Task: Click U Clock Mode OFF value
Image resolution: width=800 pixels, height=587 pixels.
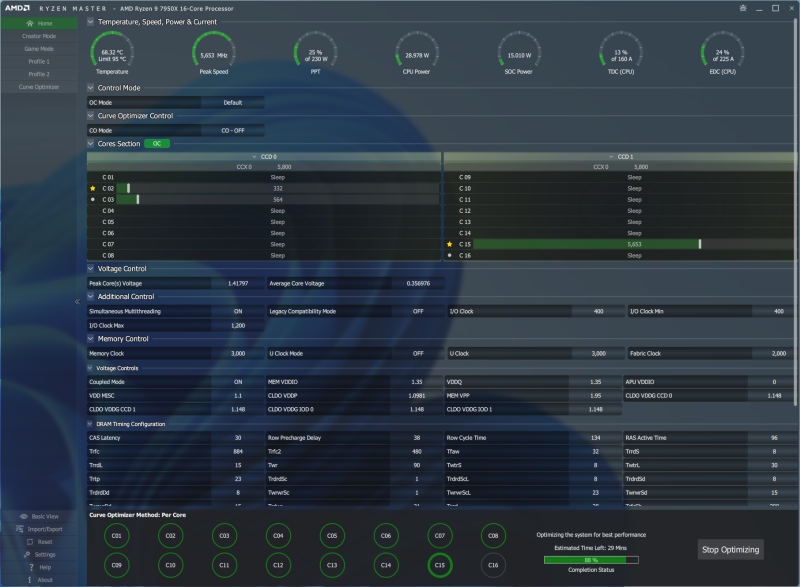Action: (x=418, y=353)
